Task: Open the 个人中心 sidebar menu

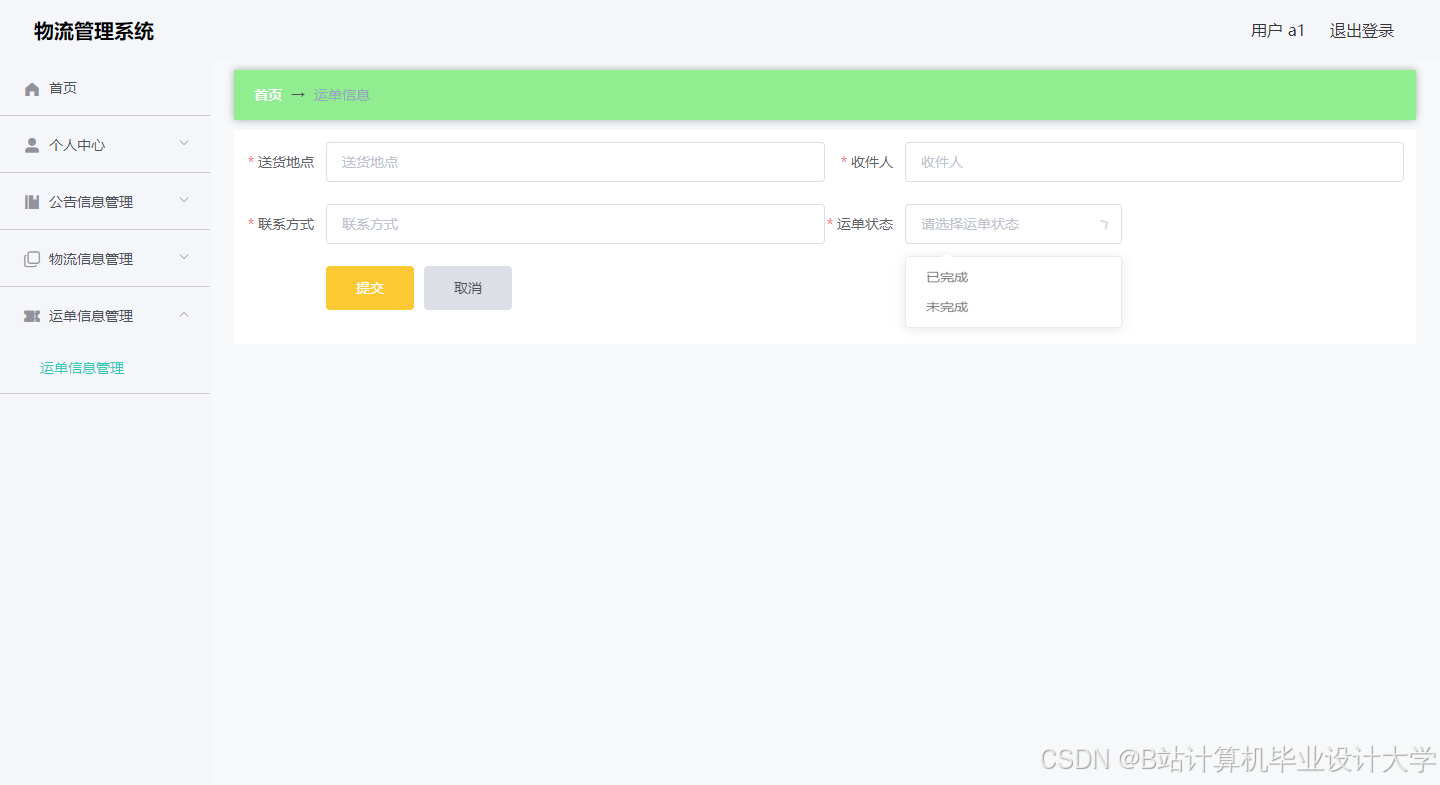Action: click(x=105, y=145)
